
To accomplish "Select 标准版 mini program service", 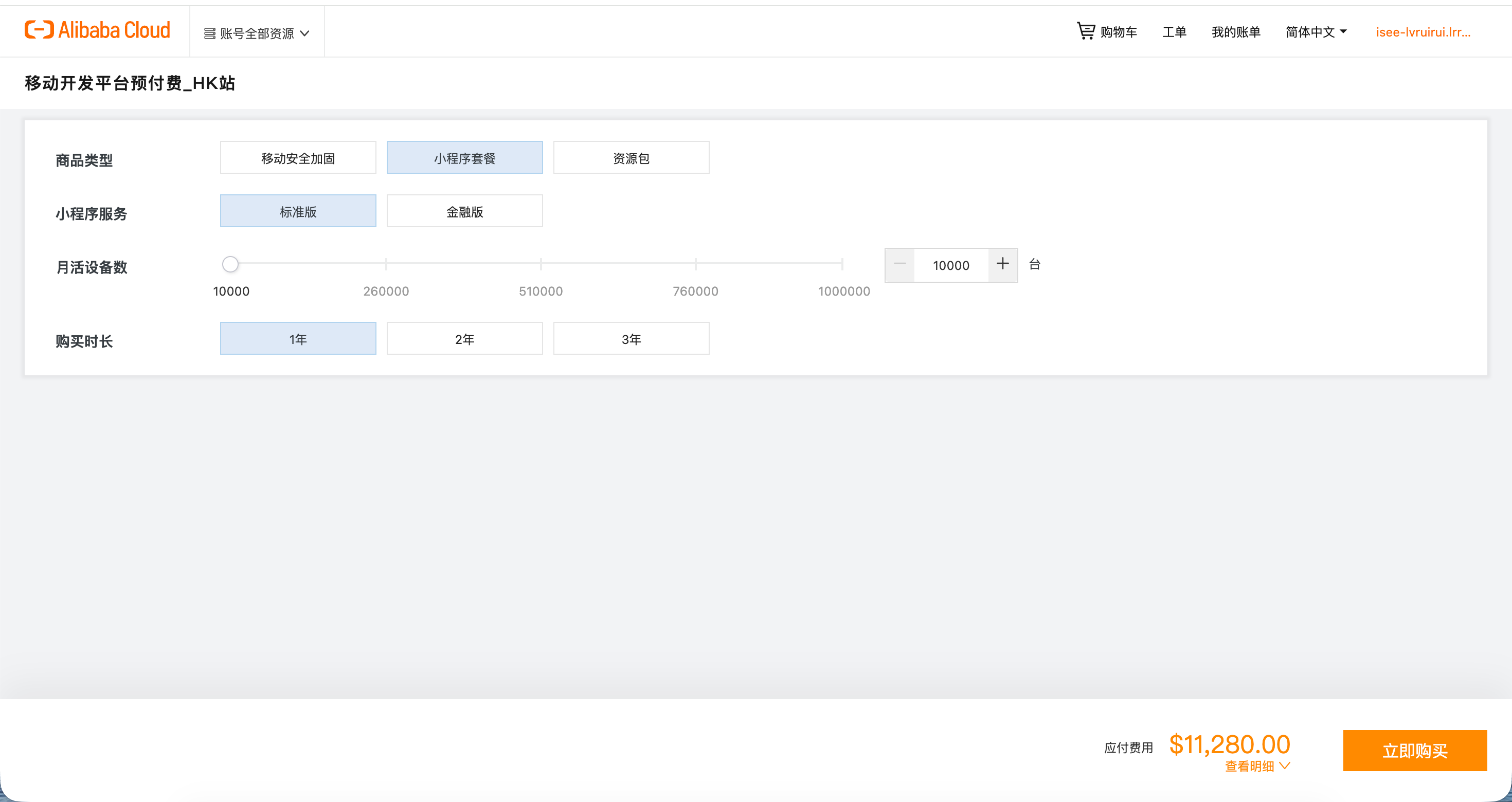I will tap(298, 211).
